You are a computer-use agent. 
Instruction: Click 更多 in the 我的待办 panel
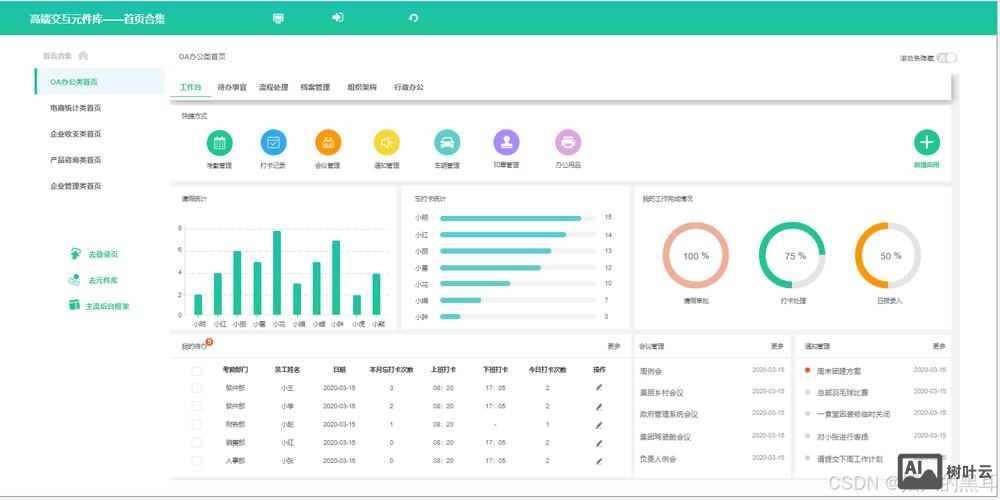(614, 346)
